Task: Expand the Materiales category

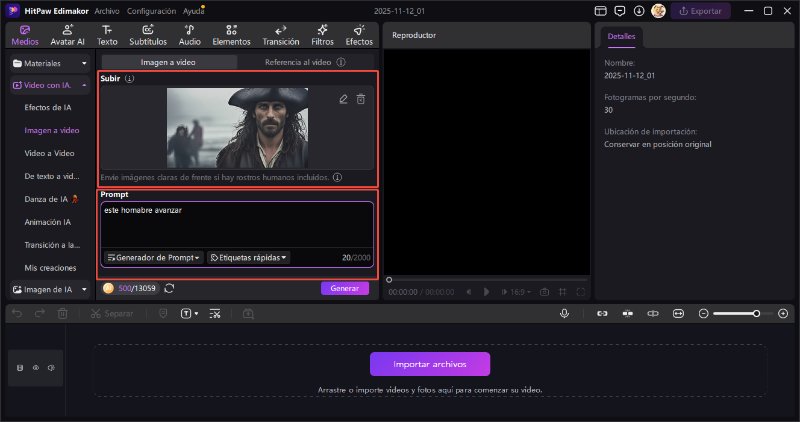Action: [x=49, y=63]
